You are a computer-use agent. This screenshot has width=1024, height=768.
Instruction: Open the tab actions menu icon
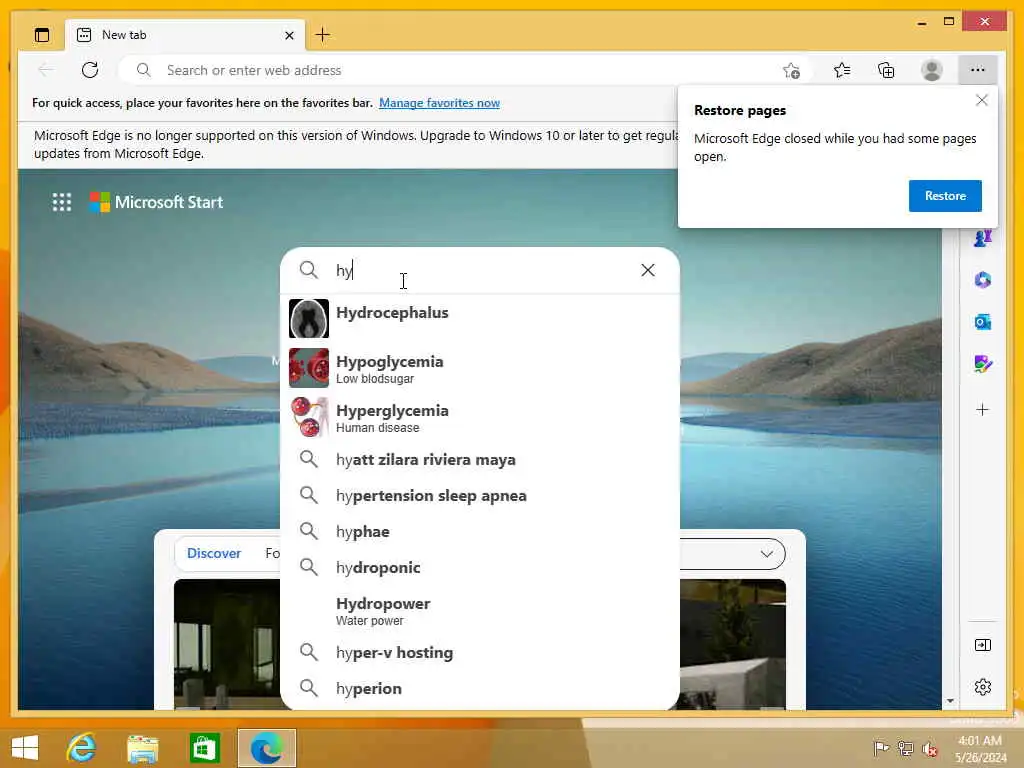tap(42, 35)
